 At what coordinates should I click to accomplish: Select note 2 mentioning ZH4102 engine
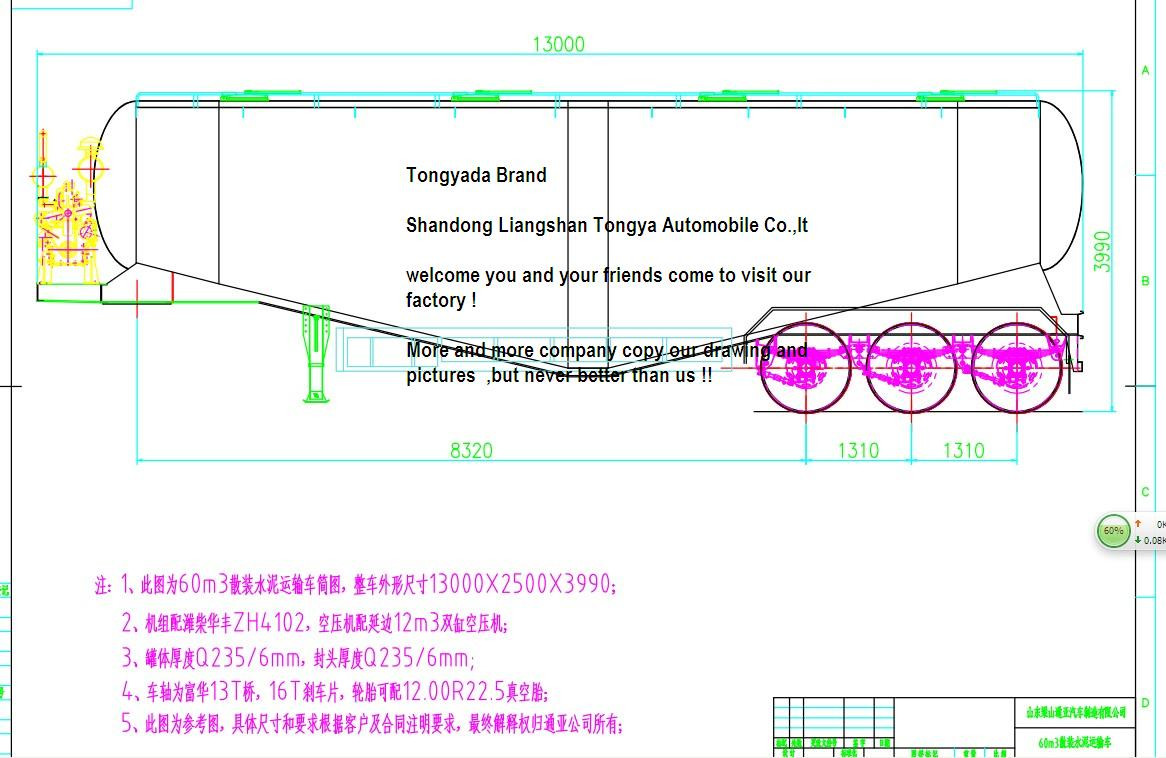(315, 622)
